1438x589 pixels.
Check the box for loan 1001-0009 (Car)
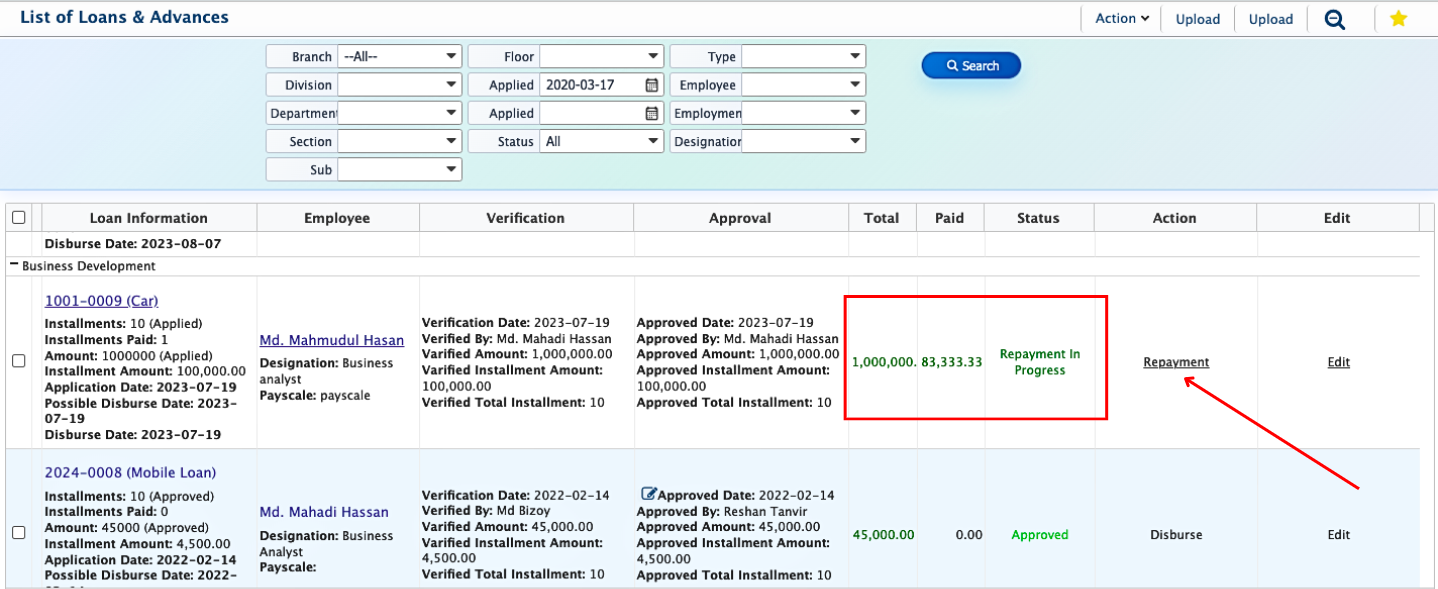[x=18, y=362]
